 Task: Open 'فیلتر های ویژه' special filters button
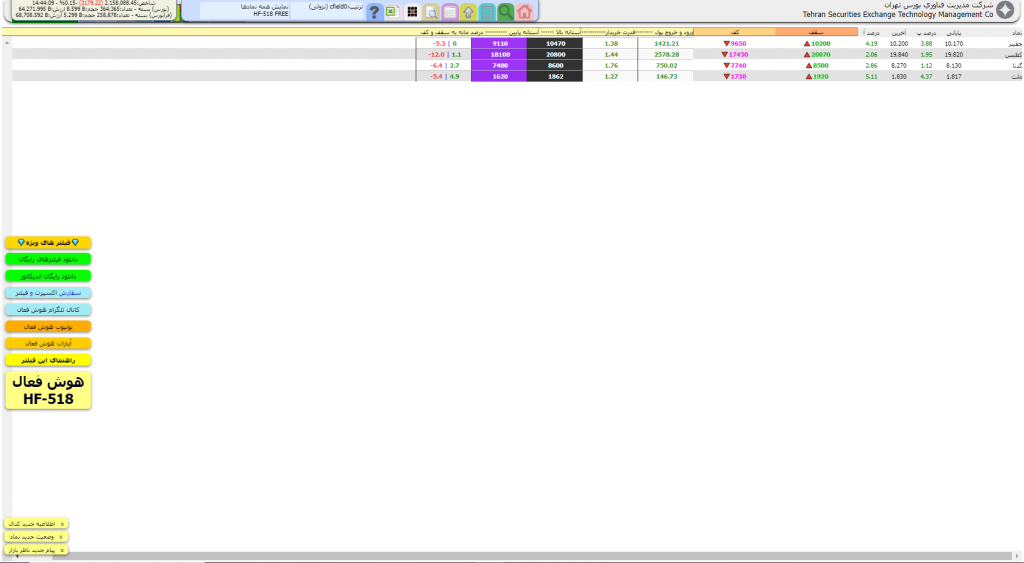coord(48,242)
